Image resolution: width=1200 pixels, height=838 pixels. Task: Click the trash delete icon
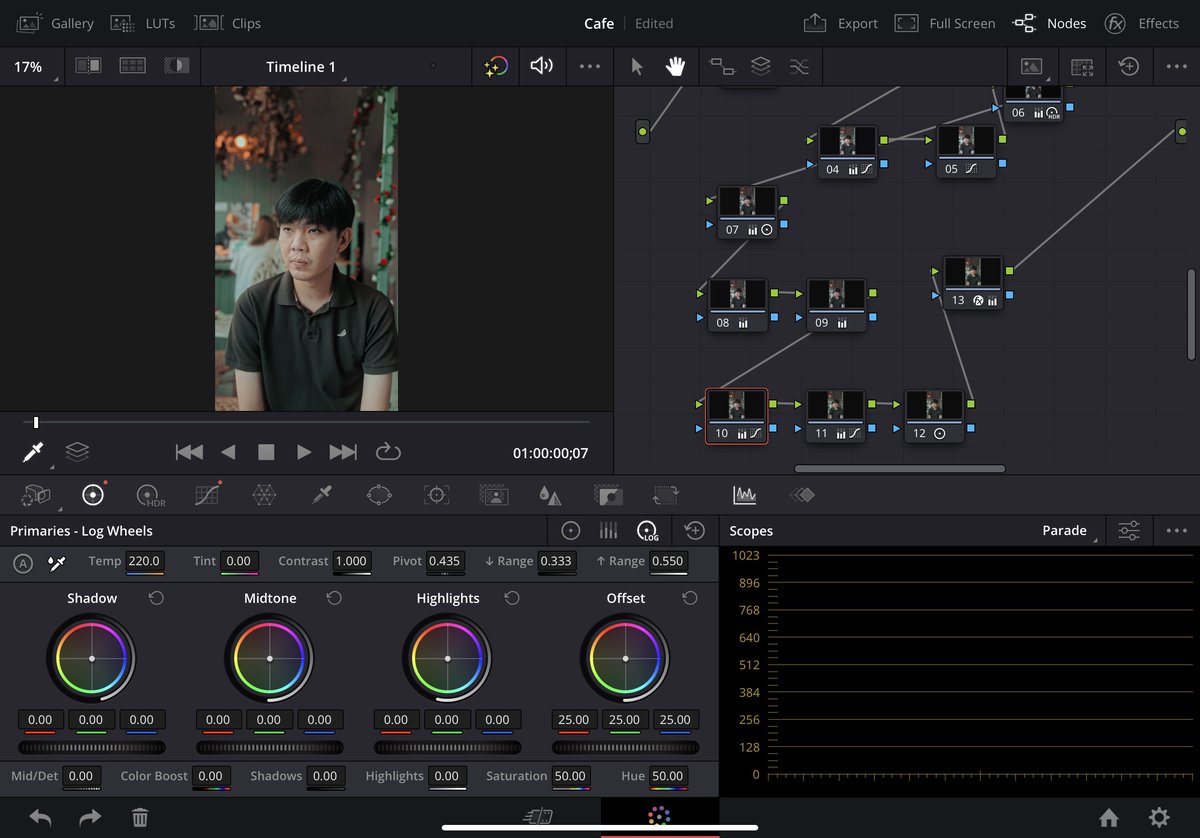tap(140, 817)
